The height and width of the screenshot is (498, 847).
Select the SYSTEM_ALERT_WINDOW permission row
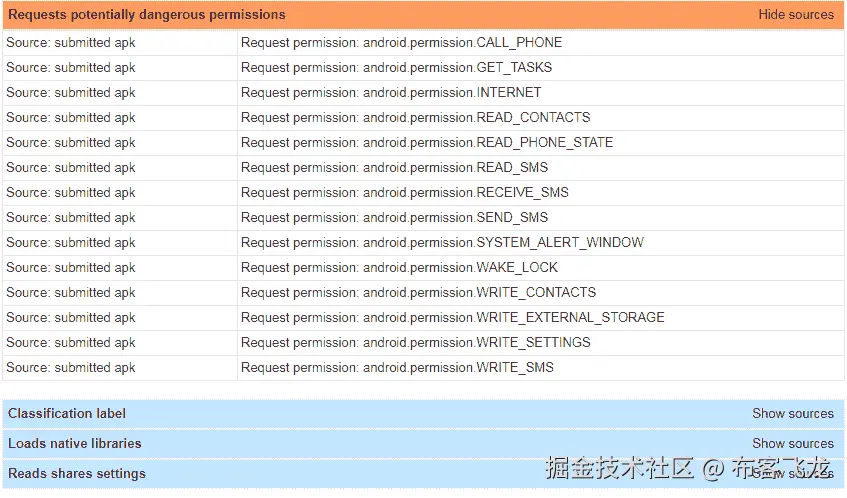(x=442, y=243)
